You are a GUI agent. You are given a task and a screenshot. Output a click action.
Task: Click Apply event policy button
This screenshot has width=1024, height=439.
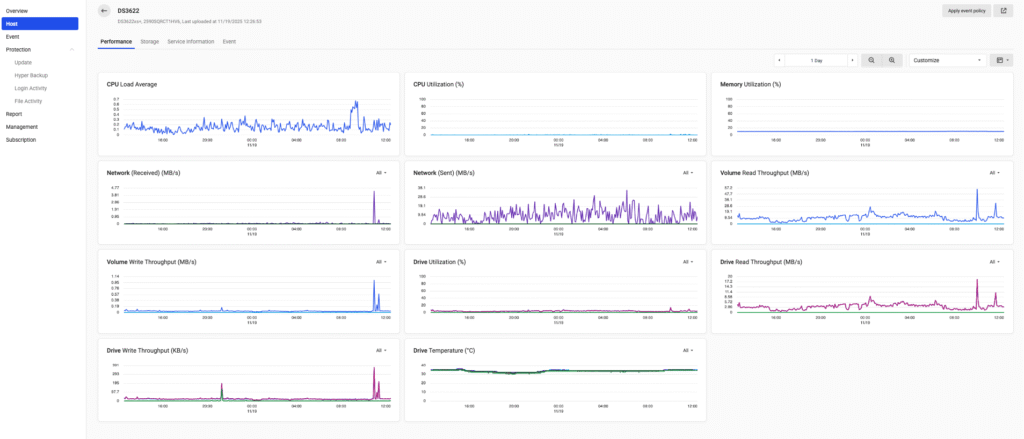tap(965, 10)
